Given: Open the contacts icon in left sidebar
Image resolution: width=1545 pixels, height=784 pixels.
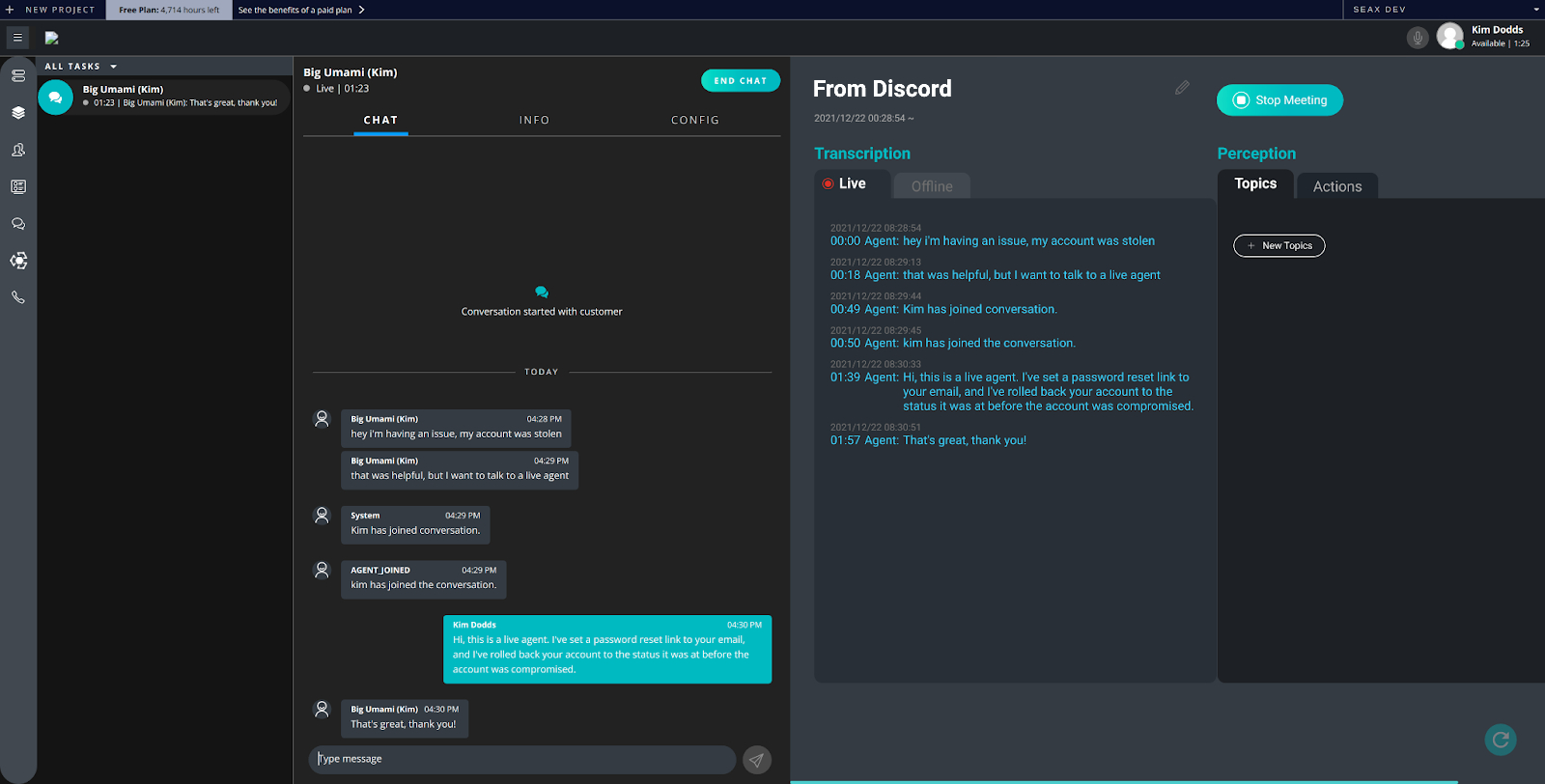Looking at the screenshot, I should point(18,150).
